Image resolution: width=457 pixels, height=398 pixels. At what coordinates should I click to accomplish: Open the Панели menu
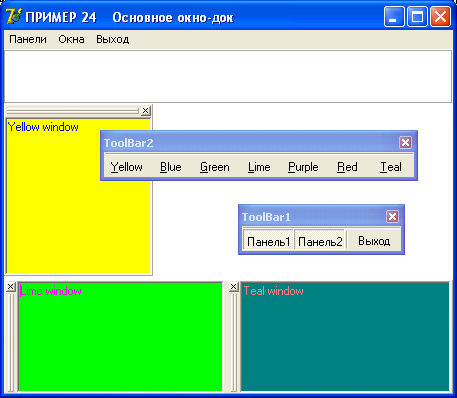click(x=28, y=39)
